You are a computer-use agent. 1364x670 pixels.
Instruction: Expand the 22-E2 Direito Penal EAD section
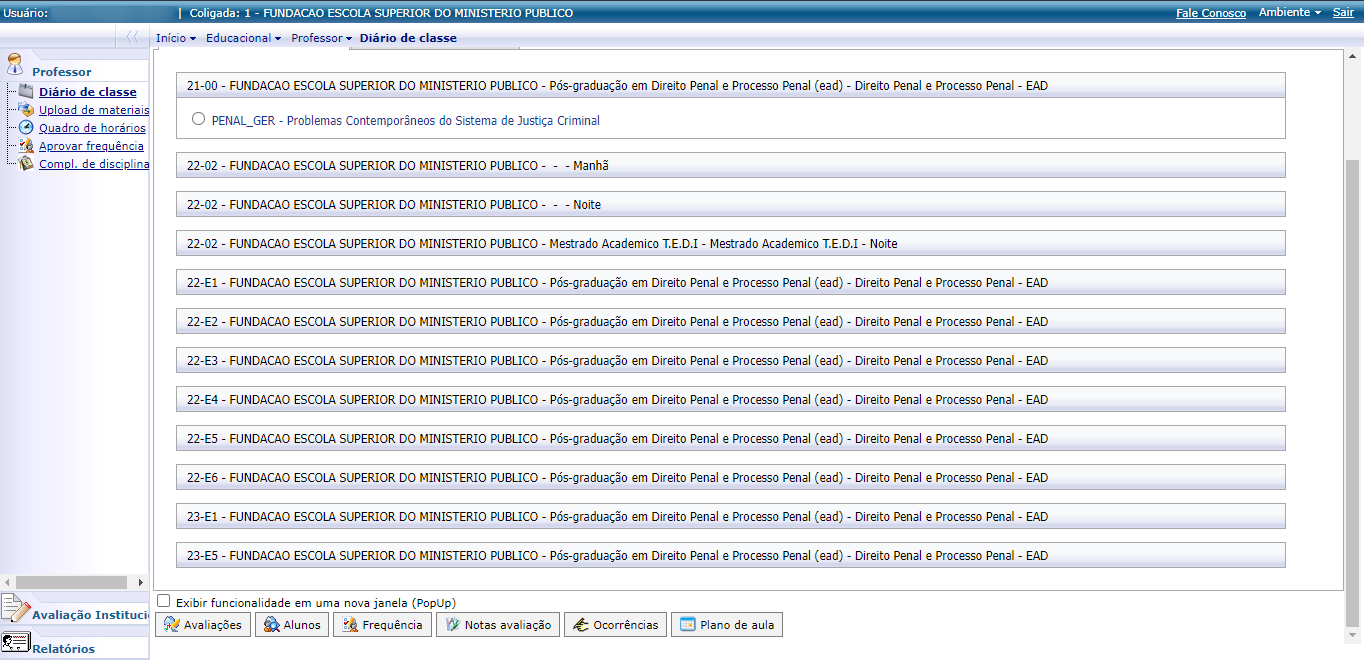tap(730, 321)
